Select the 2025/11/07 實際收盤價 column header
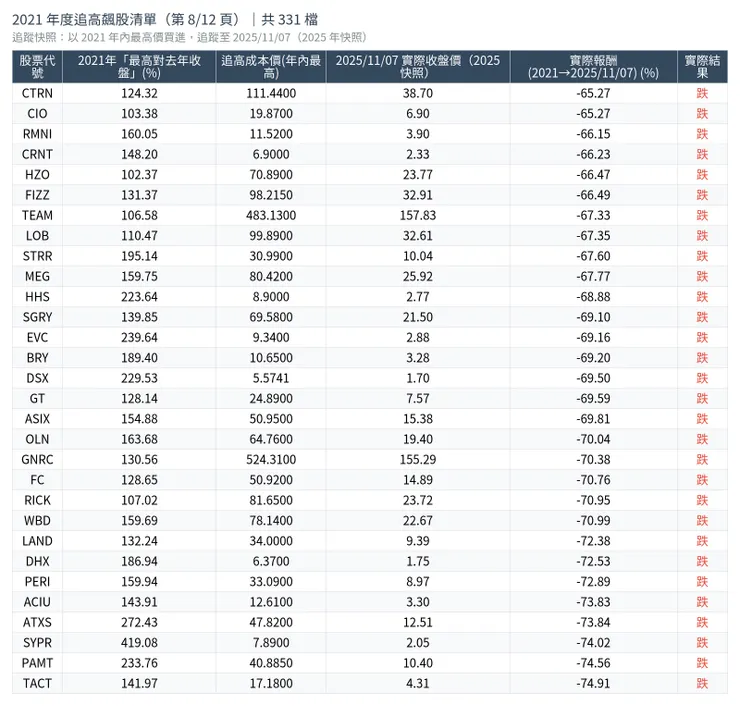Viewport: 740px width, 706px height. click(x=418, y=67)
